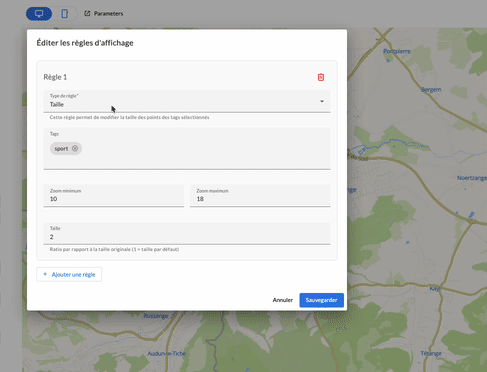Select the sport tag chip
Screen dimensions: 487x372
coord(61,149)
